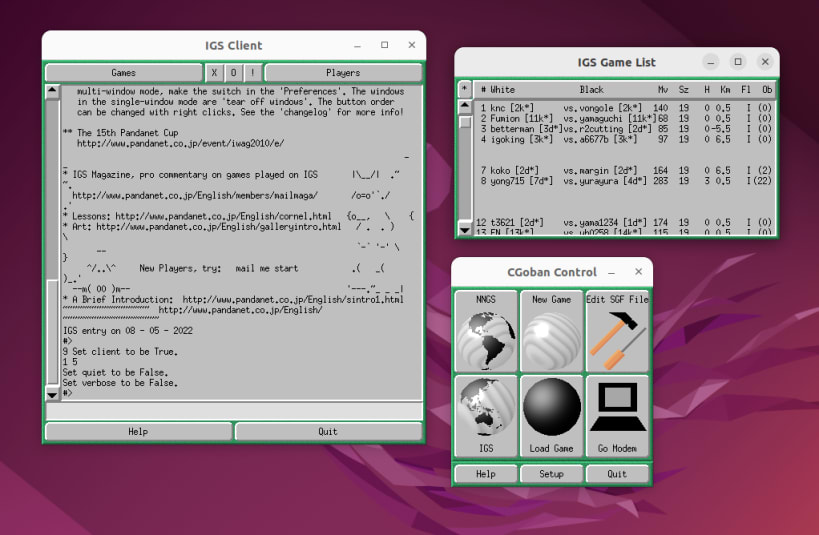Click 'IGS entry on 08 - 05 - 2022' line
The height and width of the screenshot is (535, 819).
tap(128, 331)
